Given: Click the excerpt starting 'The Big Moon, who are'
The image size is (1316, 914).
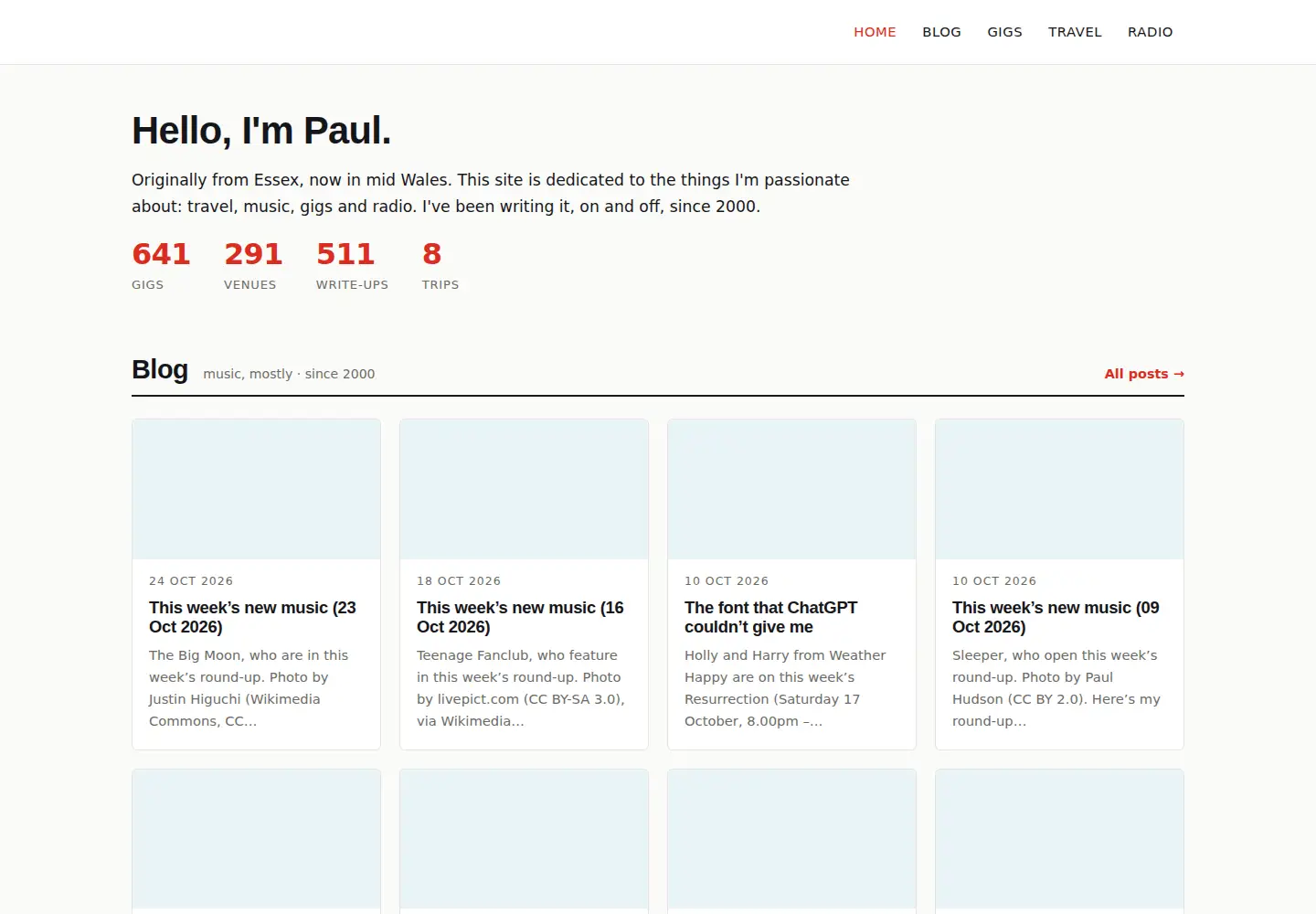Looking at the screenshot, I should coord(249,688).
